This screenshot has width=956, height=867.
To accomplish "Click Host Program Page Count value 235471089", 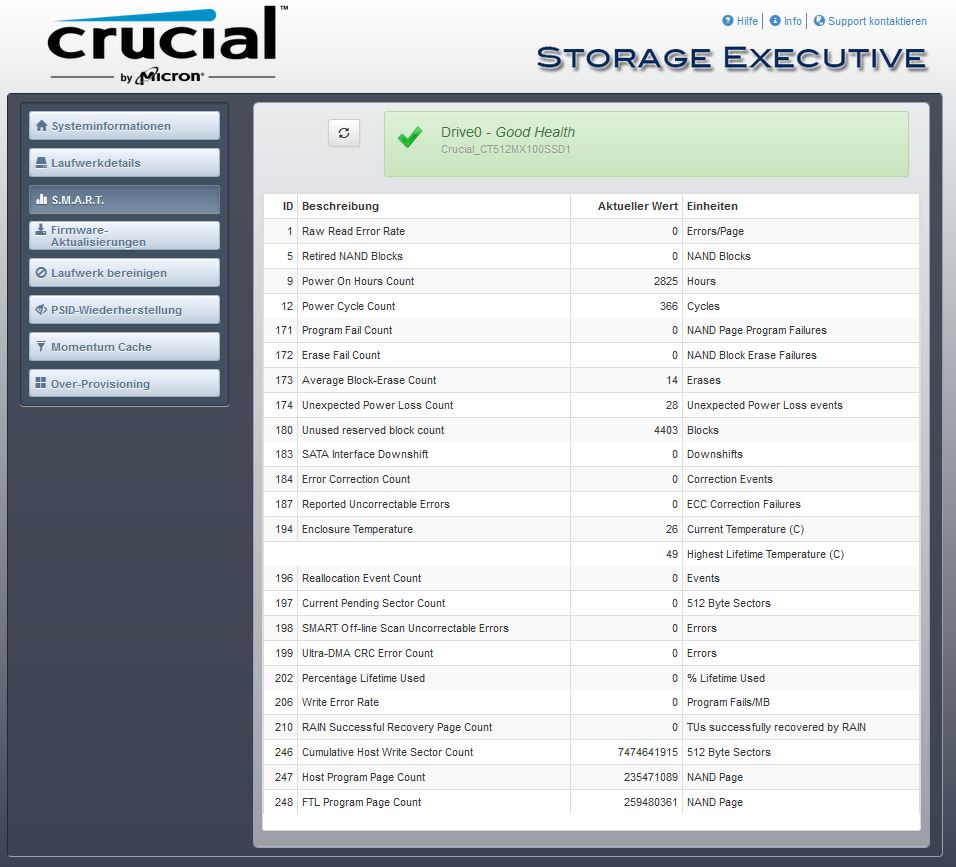I will click(651, 777).
